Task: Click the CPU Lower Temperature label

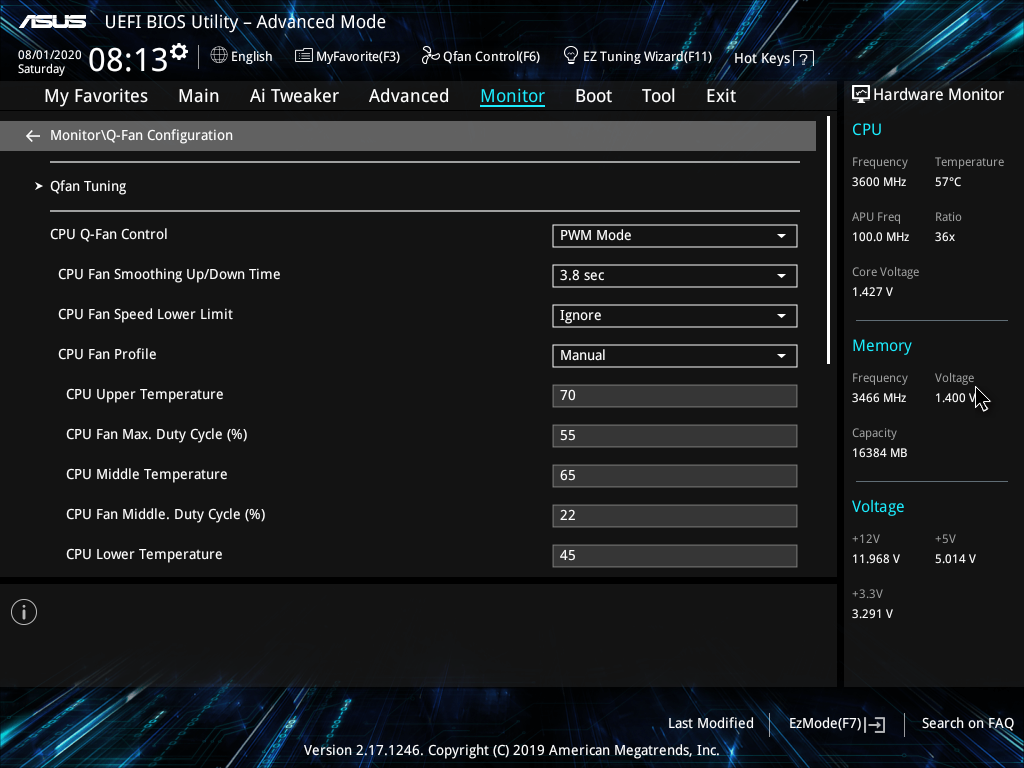Action: [x=144, y=554]
